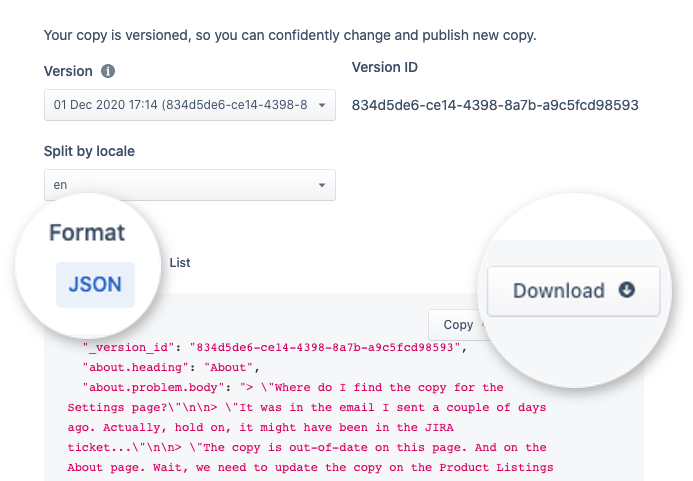Viewport: 693px width, 481px height.
Task: Click the Version info icon
Action: [108, 72]
